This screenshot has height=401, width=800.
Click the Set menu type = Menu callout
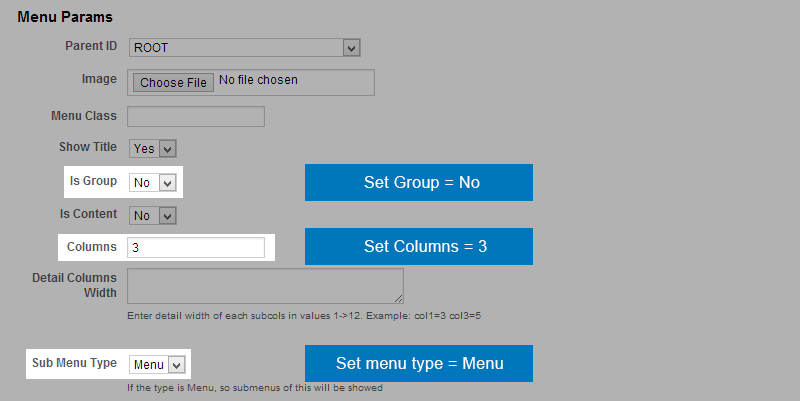(x=419, y=363)
